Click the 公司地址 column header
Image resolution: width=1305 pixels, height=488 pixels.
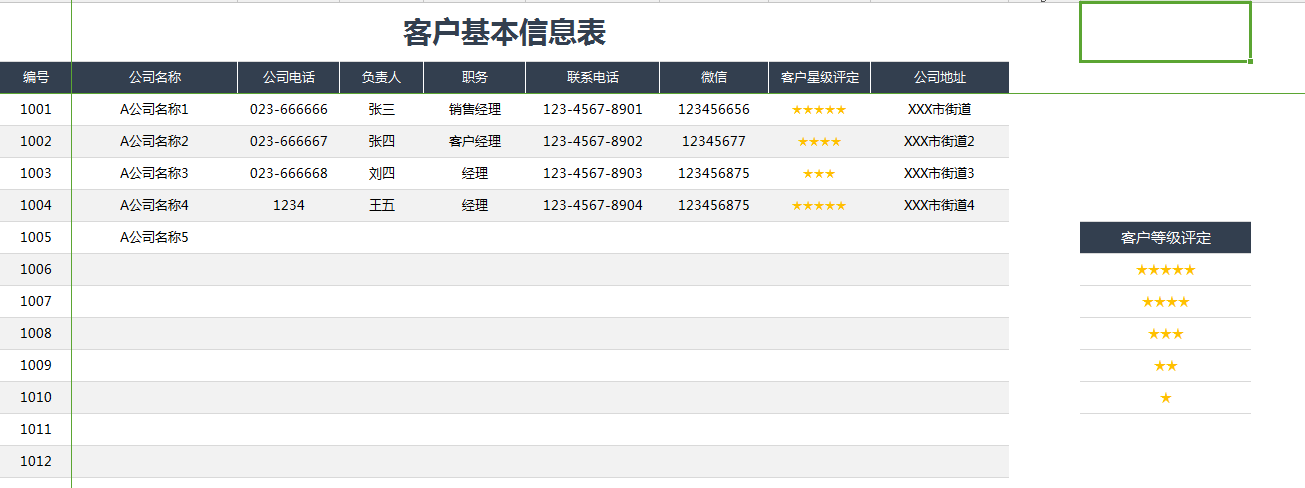click(940, 77)
